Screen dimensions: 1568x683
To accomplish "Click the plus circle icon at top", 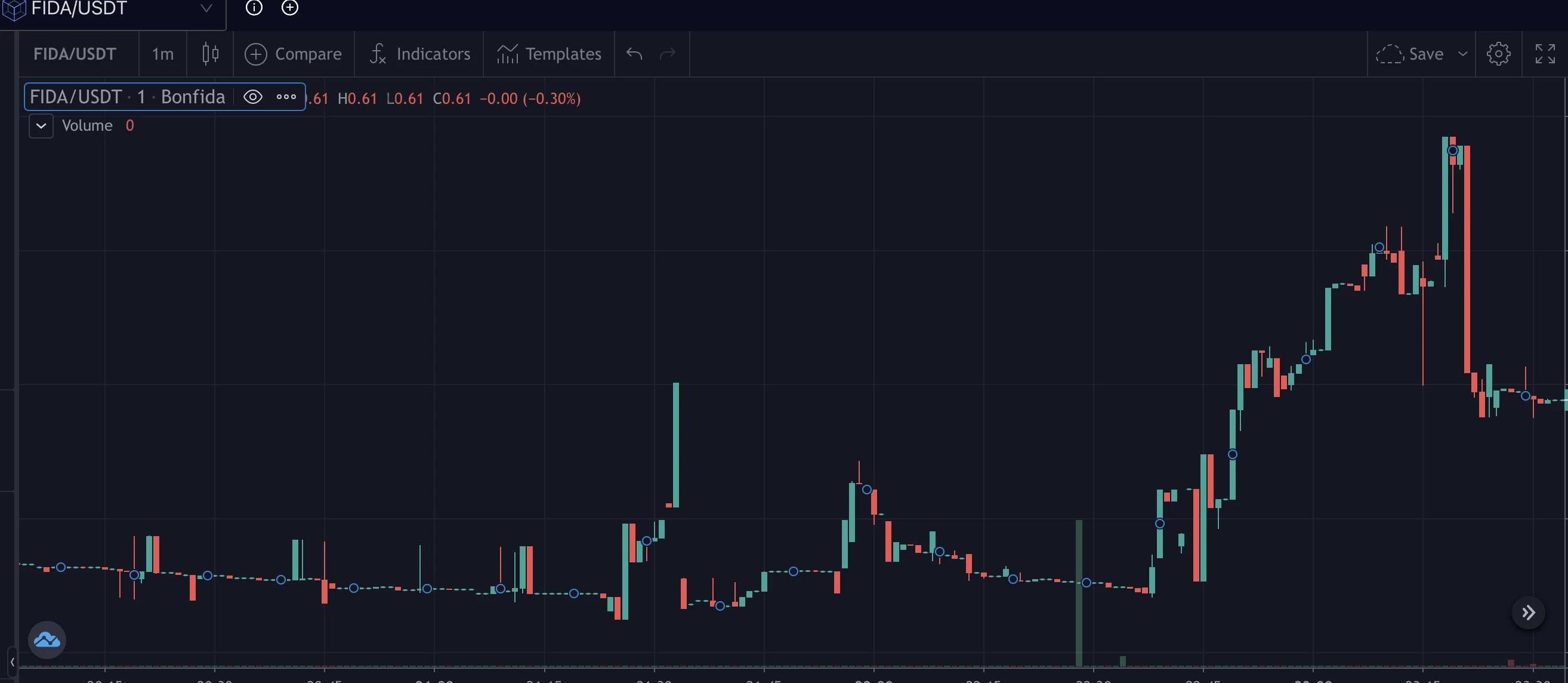I will coord(290,8).
